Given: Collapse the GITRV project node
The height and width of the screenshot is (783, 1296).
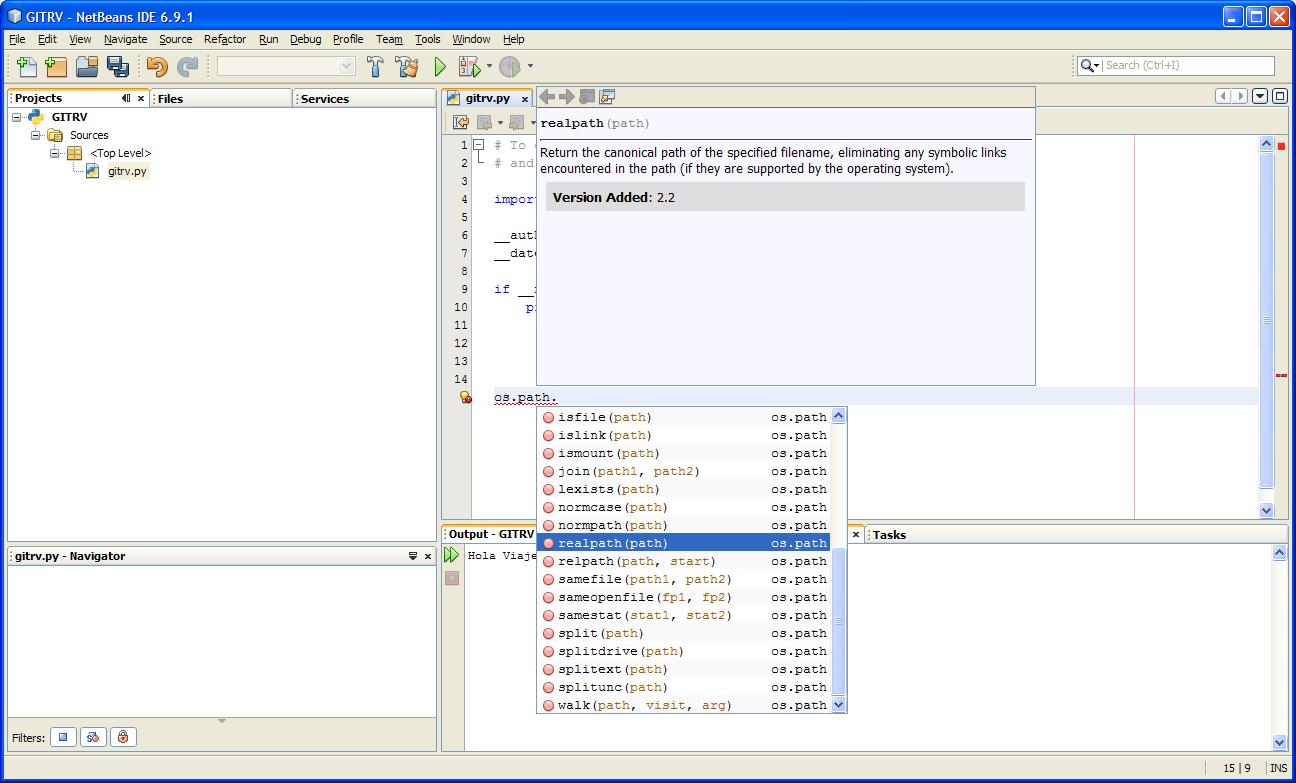Looking at the screenshot, I should 17,117.
